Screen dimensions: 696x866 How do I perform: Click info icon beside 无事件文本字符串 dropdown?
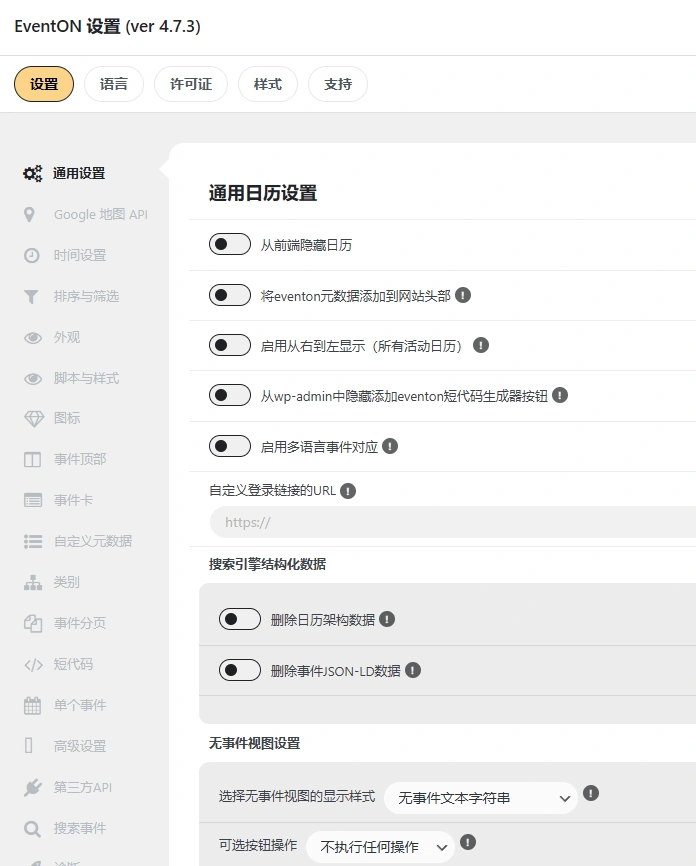click(591, 794)
